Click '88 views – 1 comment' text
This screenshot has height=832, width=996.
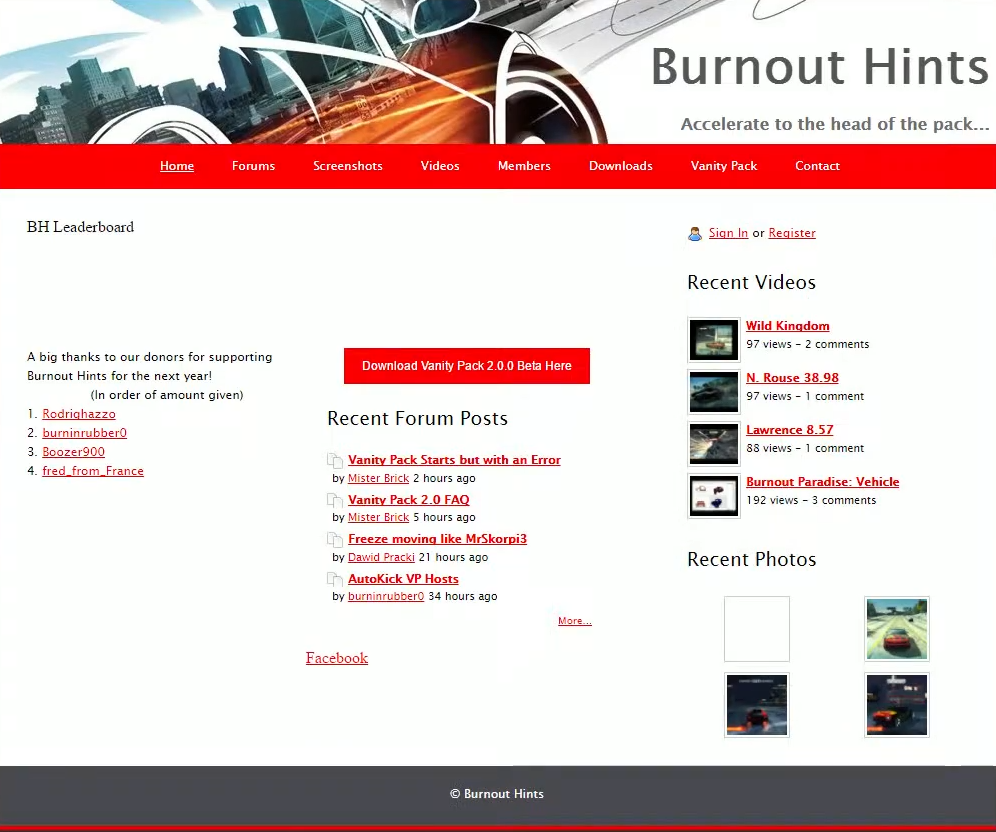point(805,448)
